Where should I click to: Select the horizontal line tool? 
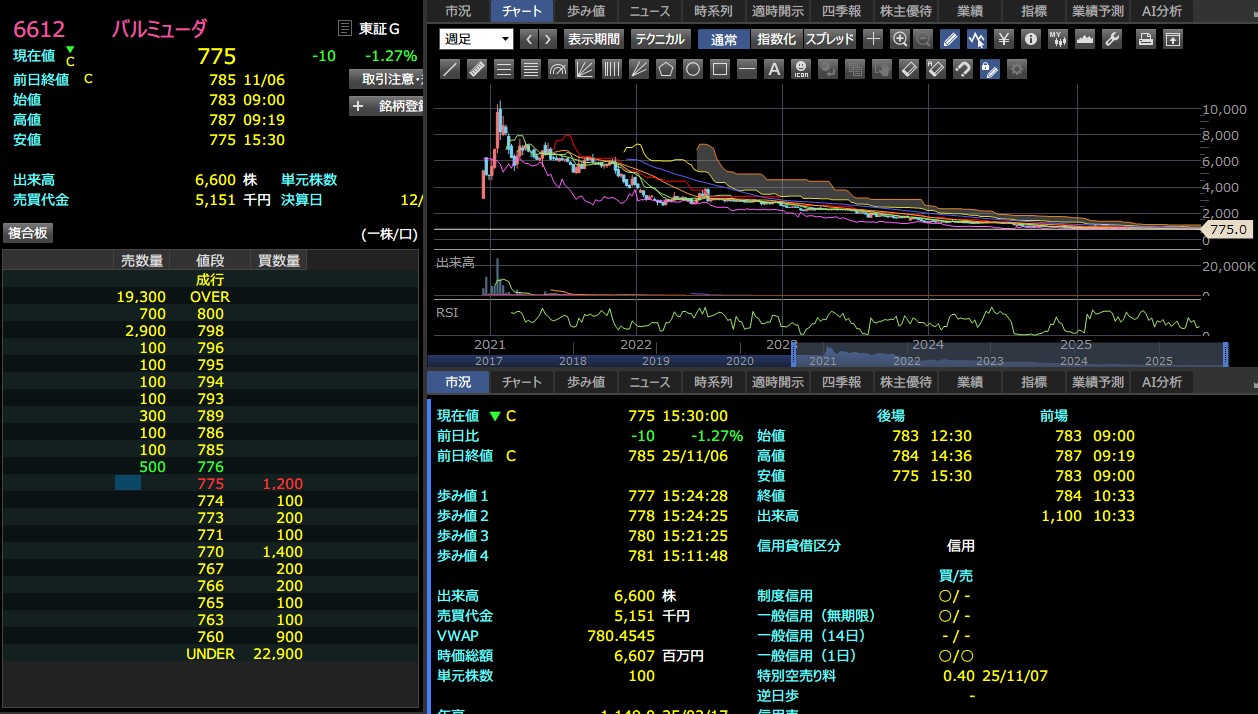tap(747, 69)
